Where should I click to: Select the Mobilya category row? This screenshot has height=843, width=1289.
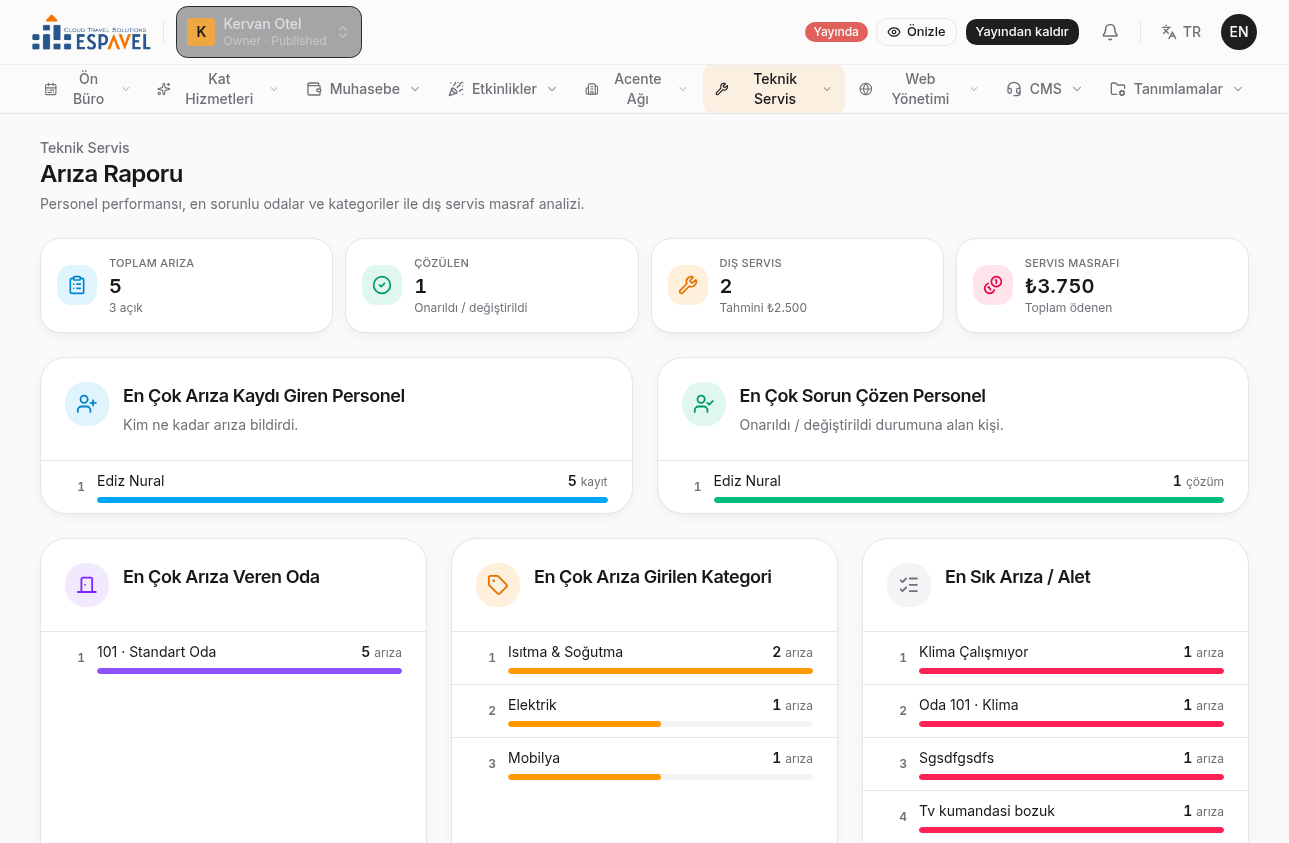point(644,764)
